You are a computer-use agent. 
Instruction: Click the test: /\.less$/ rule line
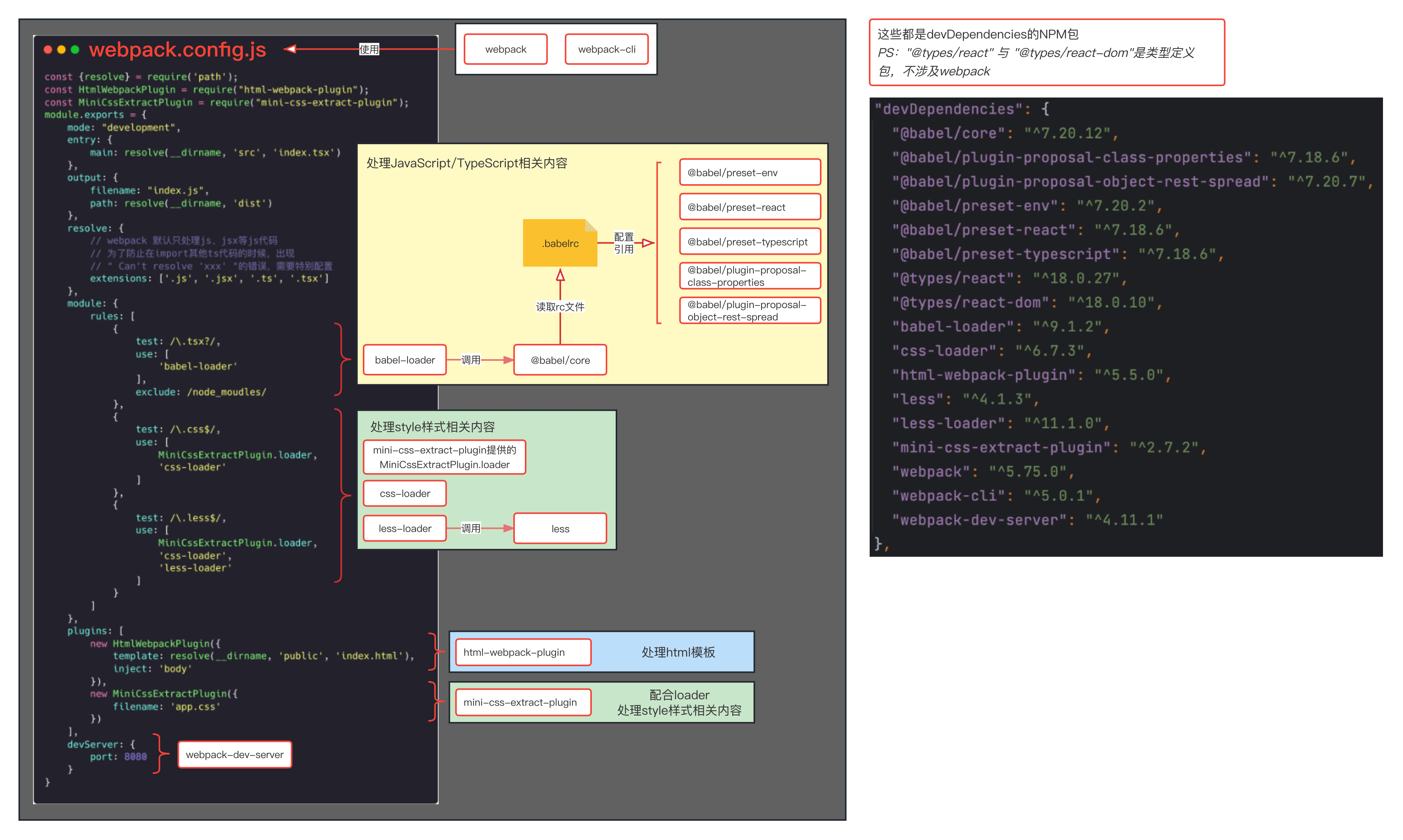pos(180,517)
